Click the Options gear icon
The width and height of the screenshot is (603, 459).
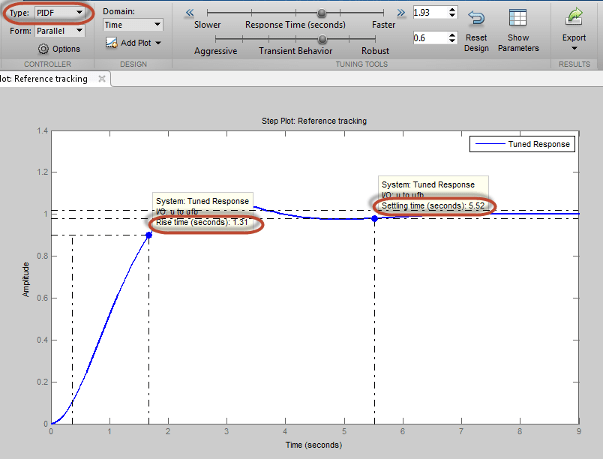[43, 49]
